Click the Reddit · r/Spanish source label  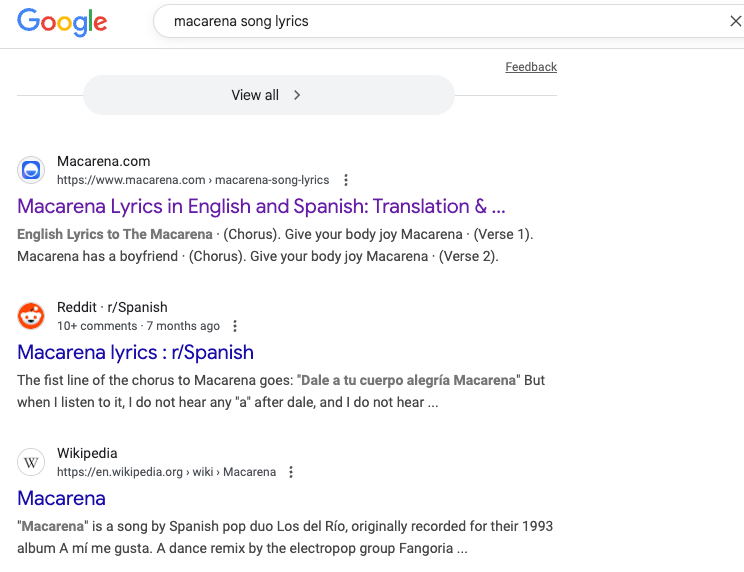pos(112,307)
